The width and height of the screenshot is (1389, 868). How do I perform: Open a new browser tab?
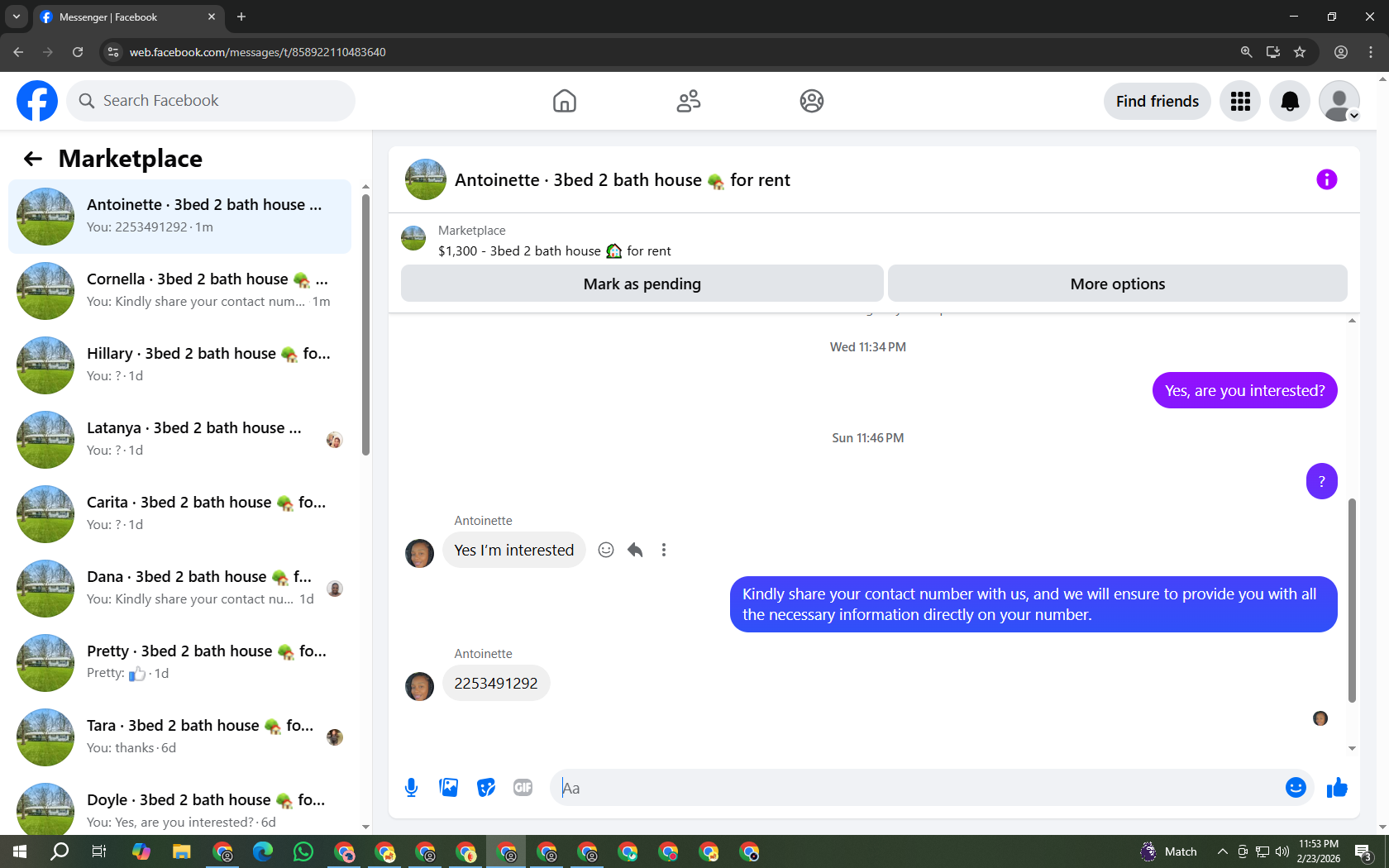(241, 17)
